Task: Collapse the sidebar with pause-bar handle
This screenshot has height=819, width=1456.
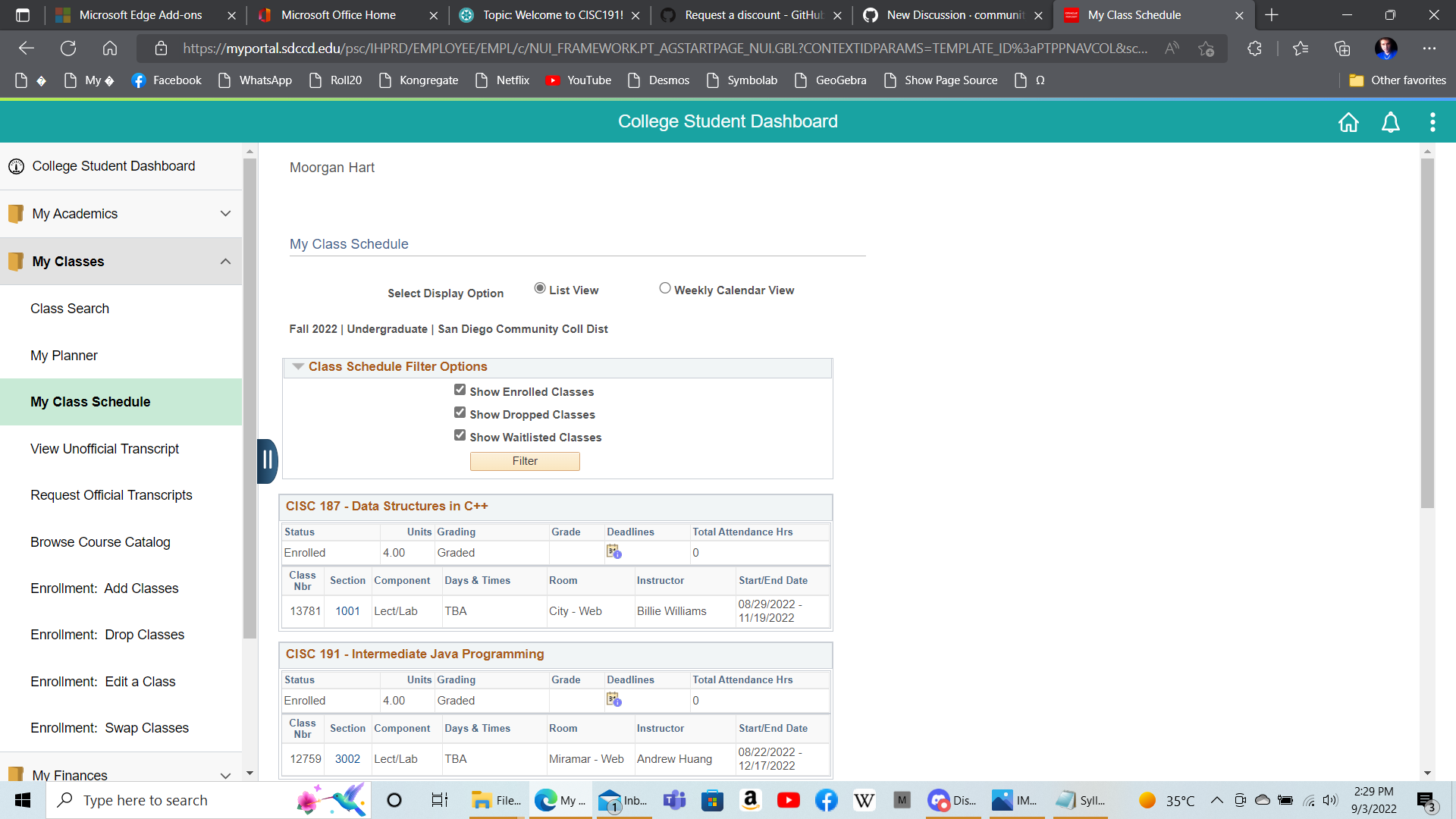Action: click(267, 460)
